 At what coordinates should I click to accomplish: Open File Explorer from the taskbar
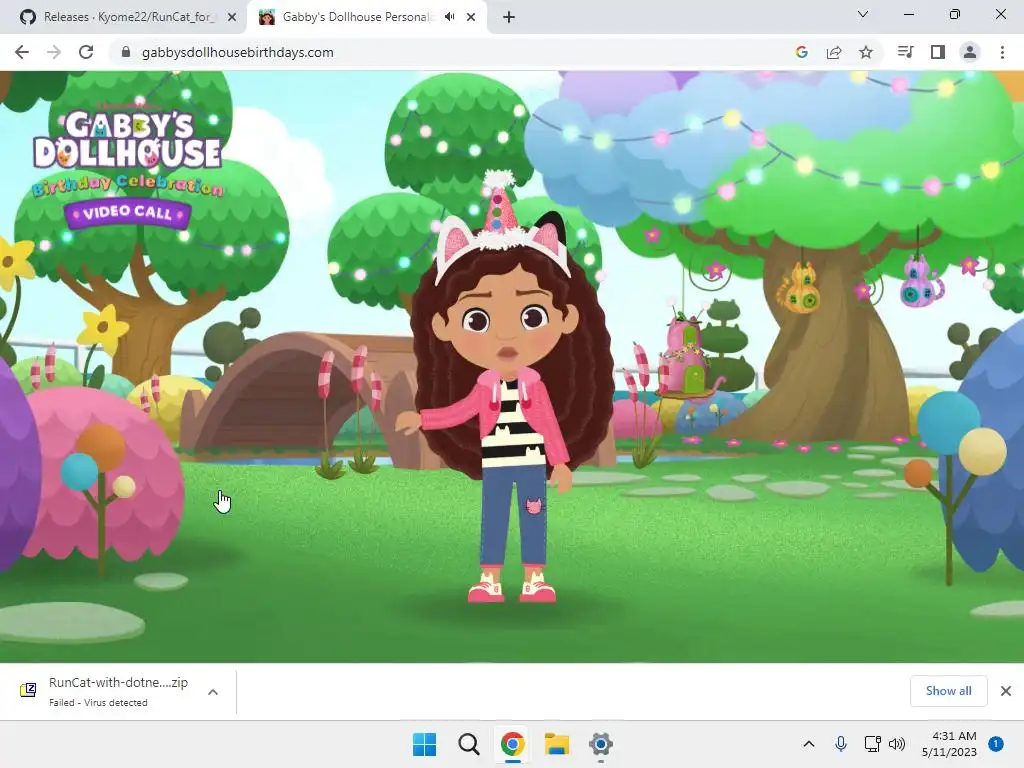click(557, 744)
